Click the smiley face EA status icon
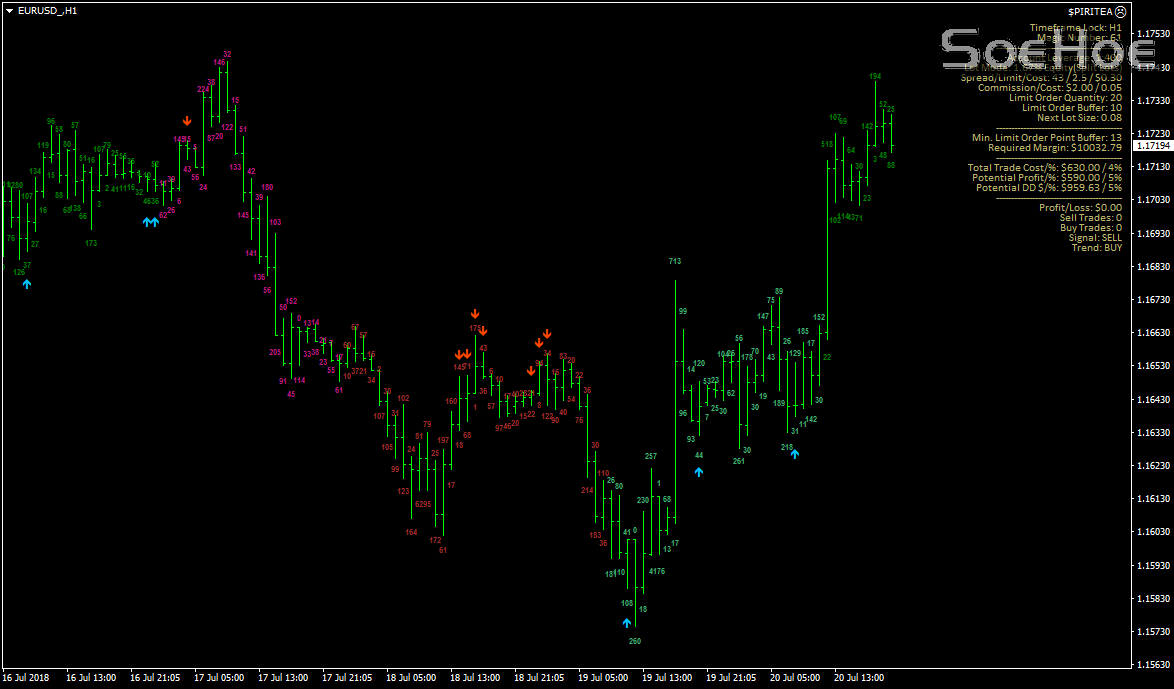Screen dimensions: 1174x689 (1121, 11)
